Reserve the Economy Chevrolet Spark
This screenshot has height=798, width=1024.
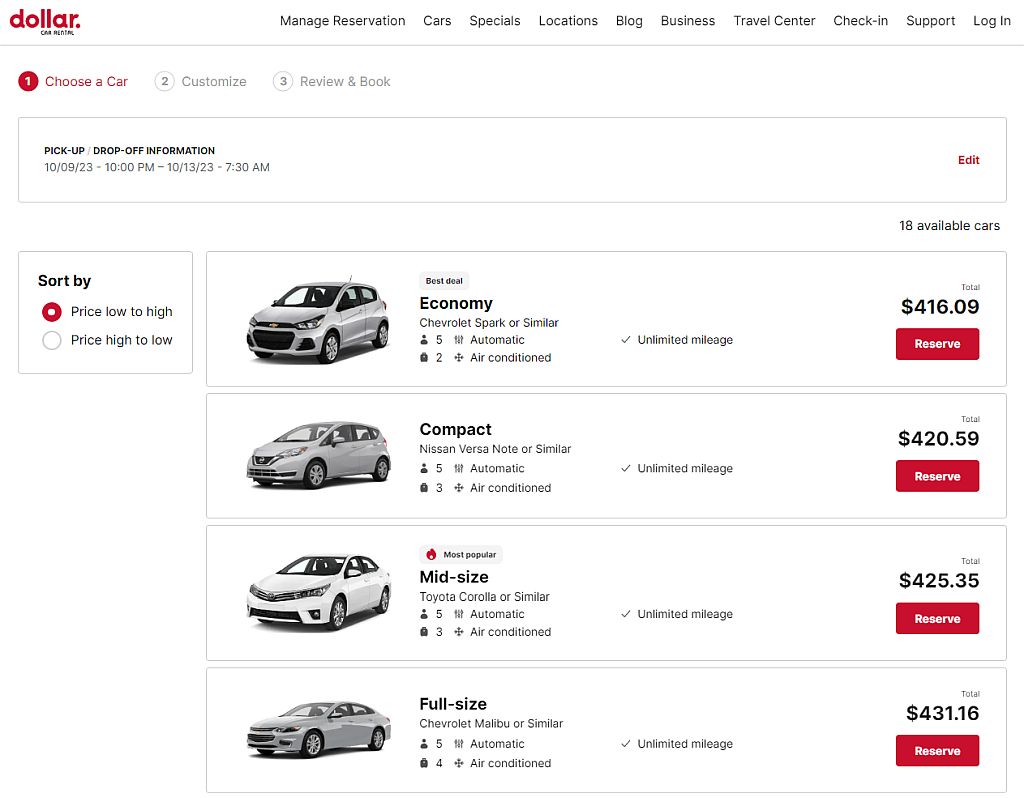(x=937, y=343)
